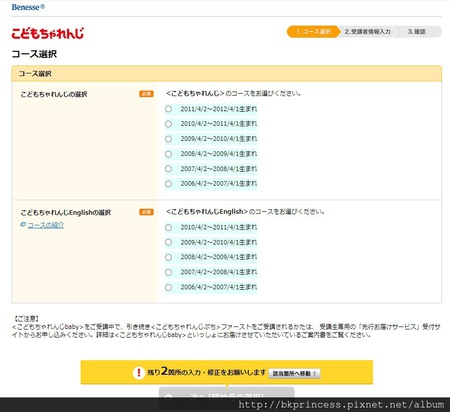Choose 2008/4/2~2009/4/1 radio in English course section
This screenshot has width=450, height=412.
[168, 257]
